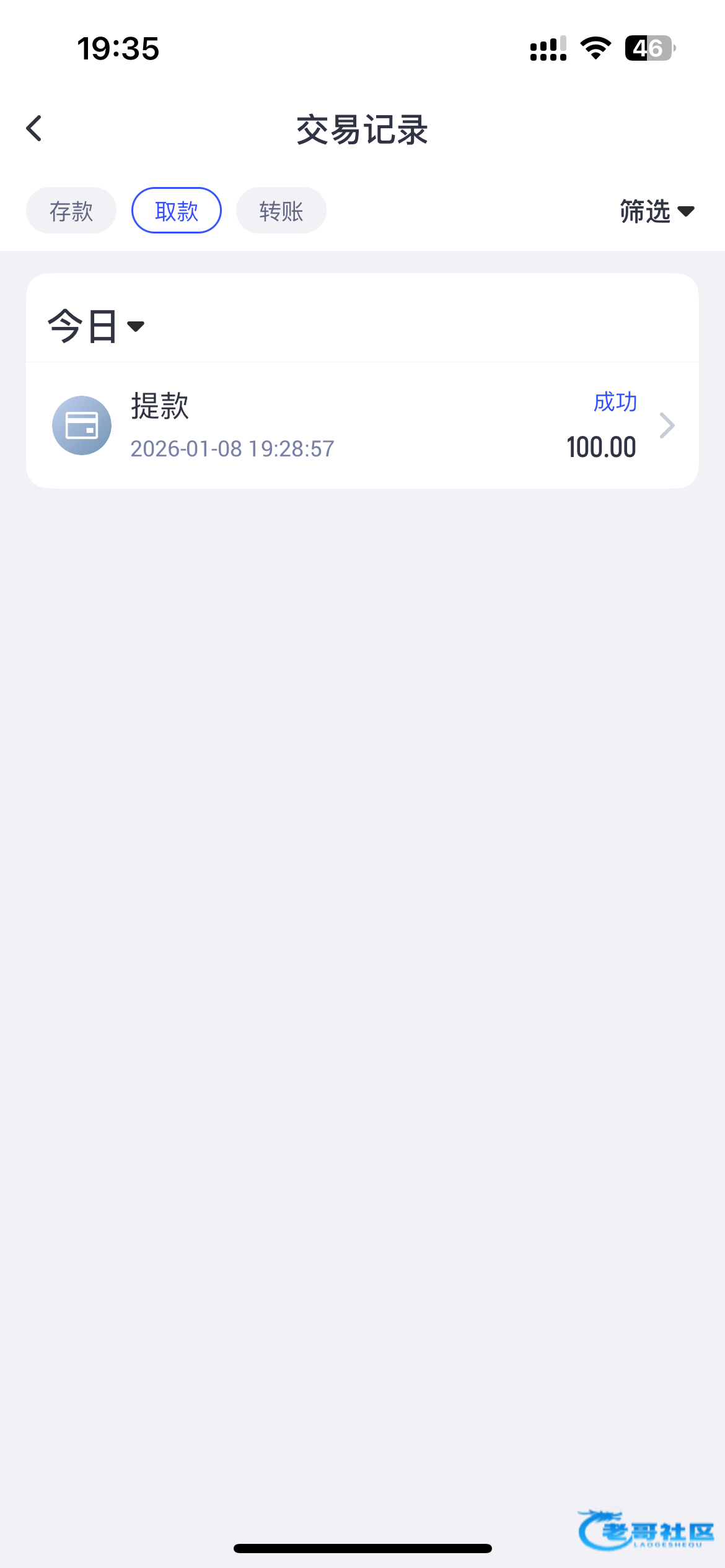Click the 老哥社区 dragon logo watermark

pos(644,1530)
